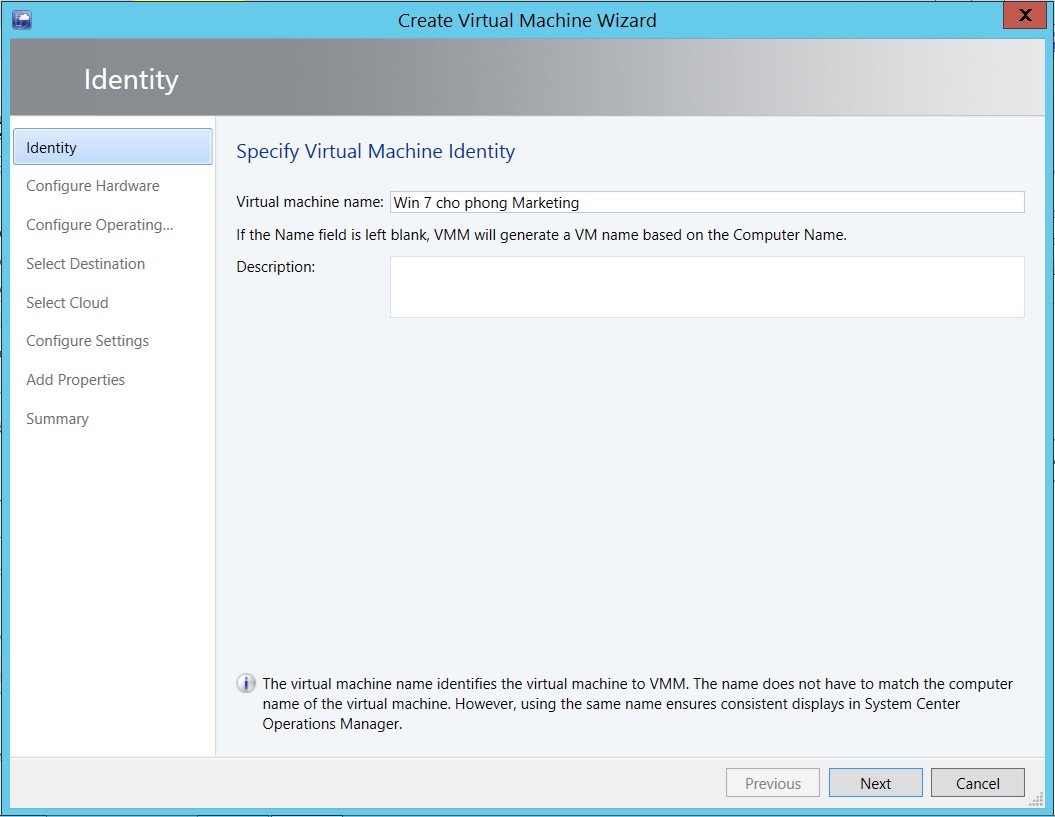The height and width of the screenshot is (817, 1055).
Task: Open the Configure Settings step
Action: point(87,341)
